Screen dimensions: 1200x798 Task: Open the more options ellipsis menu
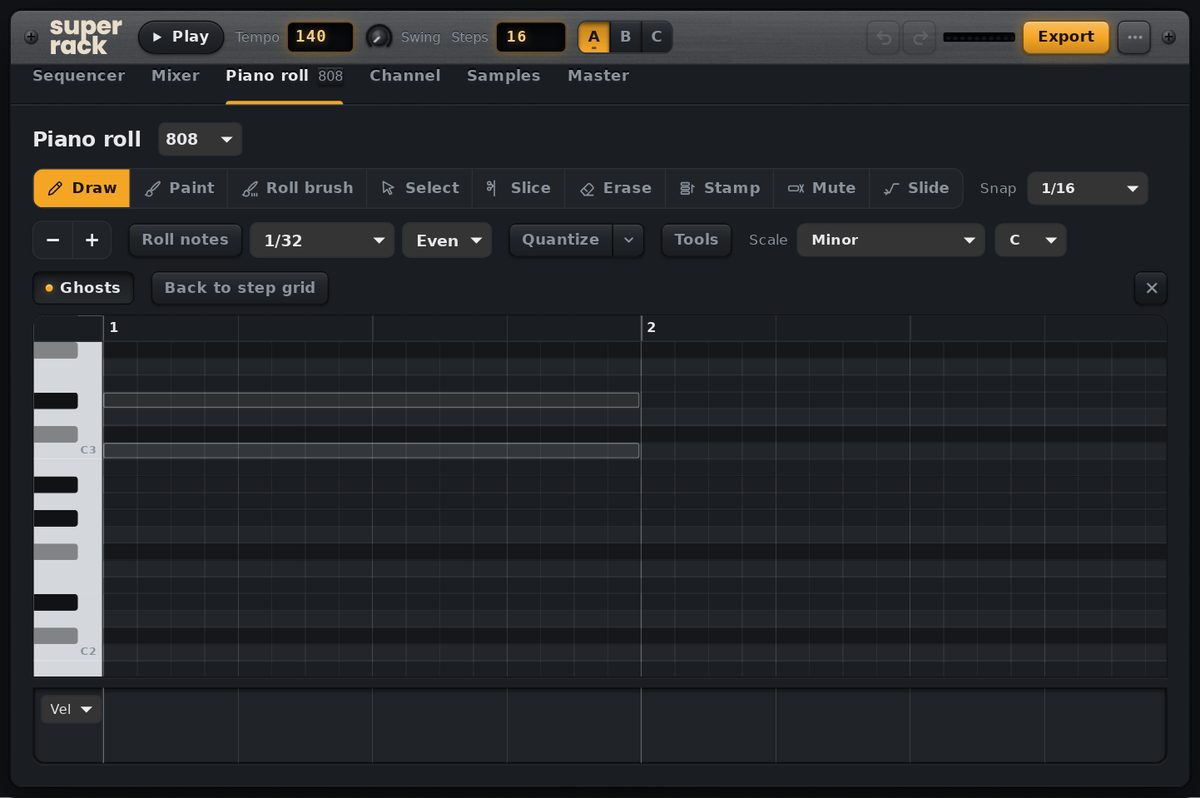[x=1134, y=37]
